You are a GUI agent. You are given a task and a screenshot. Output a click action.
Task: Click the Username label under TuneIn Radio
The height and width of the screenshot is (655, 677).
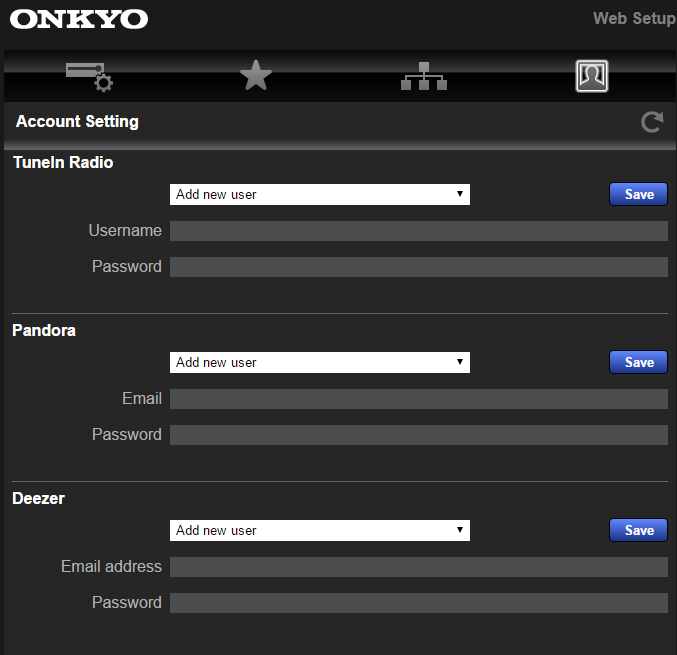125,231
